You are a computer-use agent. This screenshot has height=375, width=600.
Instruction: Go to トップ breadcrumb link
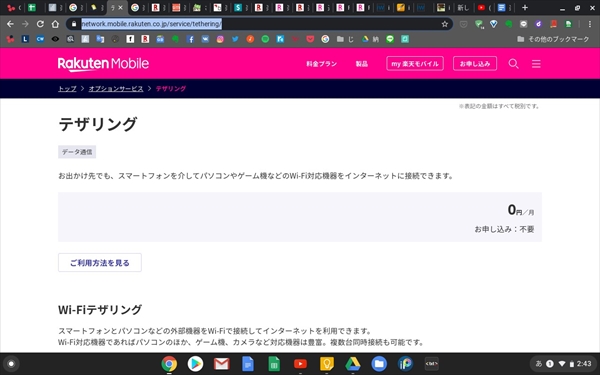[67, 89]
